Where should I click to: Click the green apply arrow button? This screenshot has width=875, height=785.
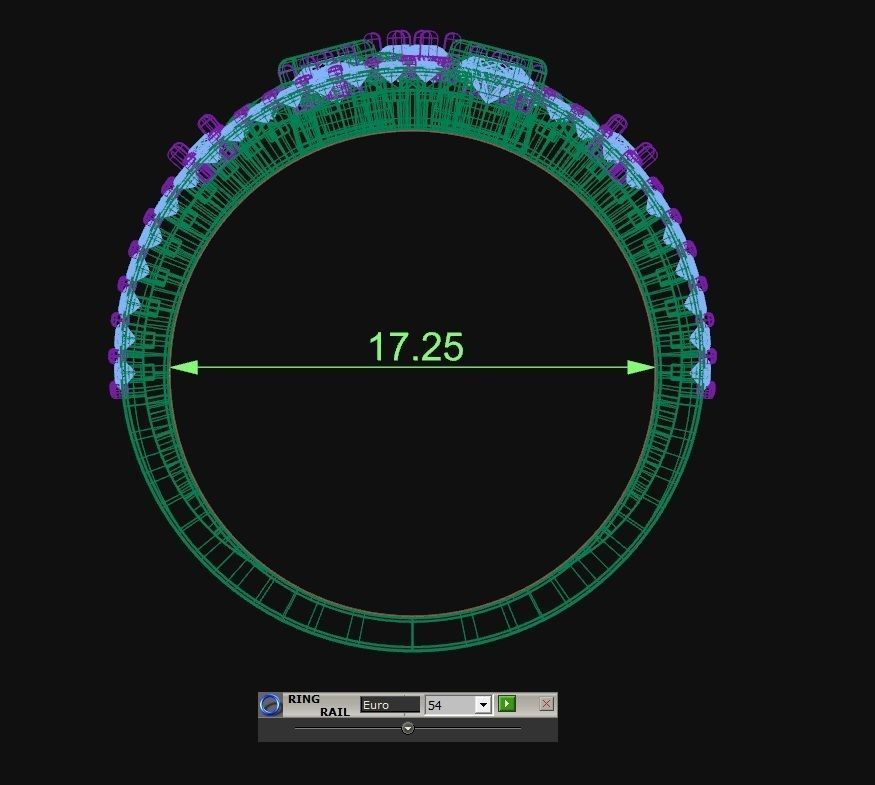click(507, 704)
